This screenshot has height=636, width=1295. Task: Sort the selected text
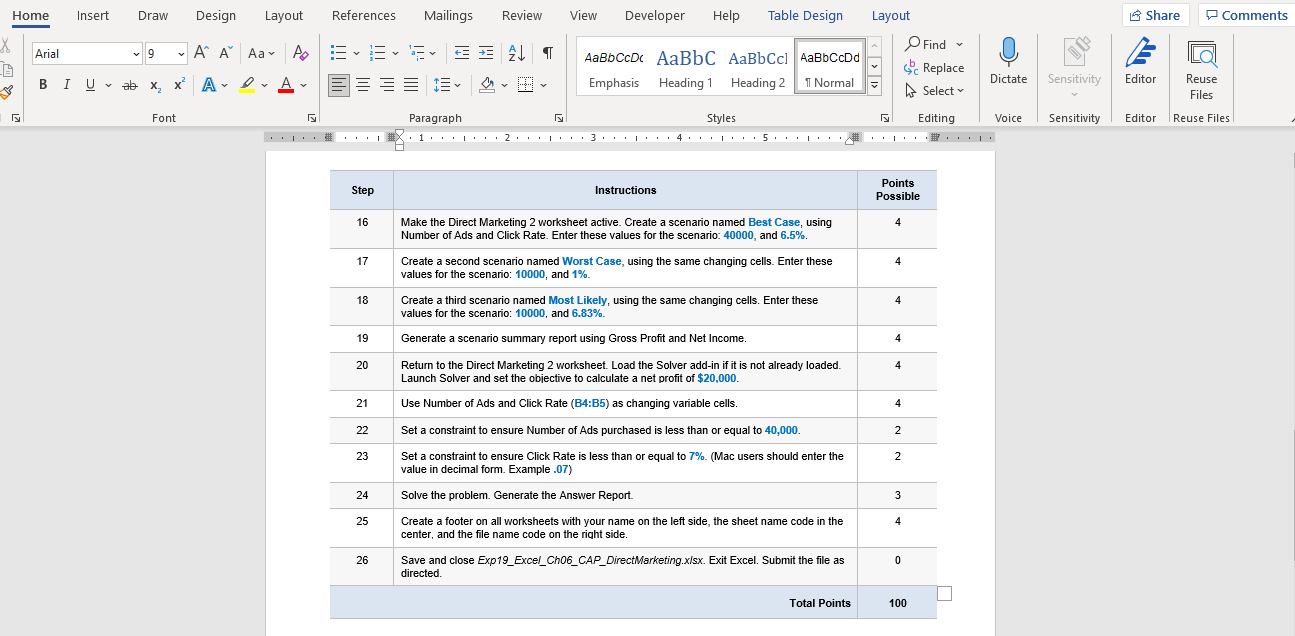(517, 53)
